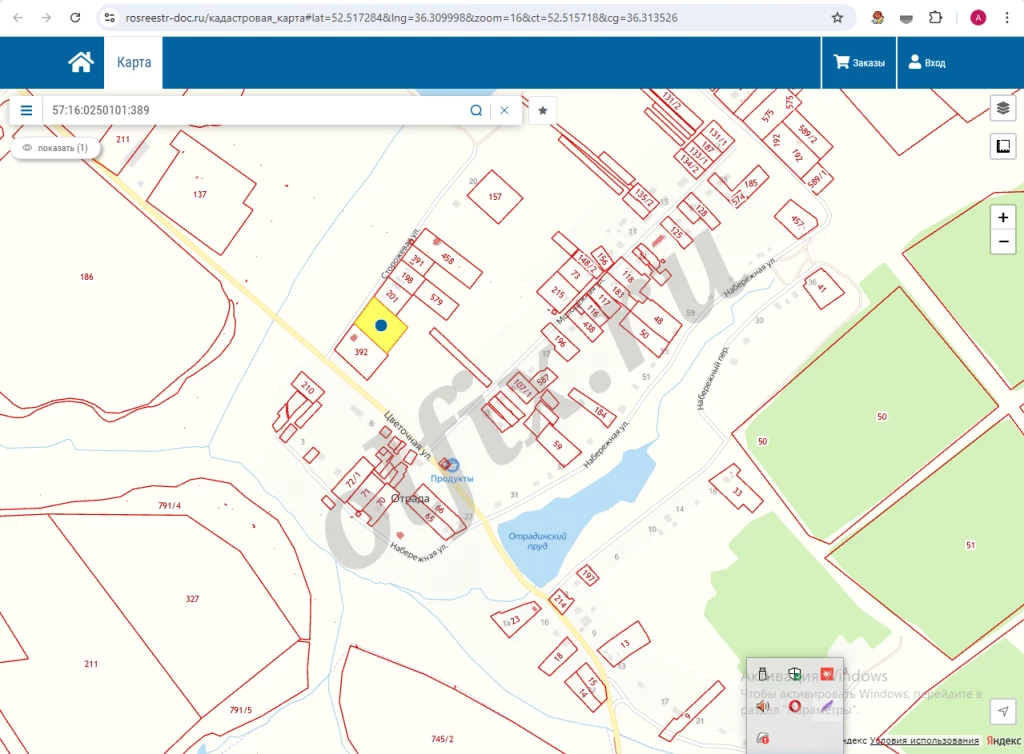1024x754 pixels.
Task: Click the home icon in site header
Action: coord(81,62)
